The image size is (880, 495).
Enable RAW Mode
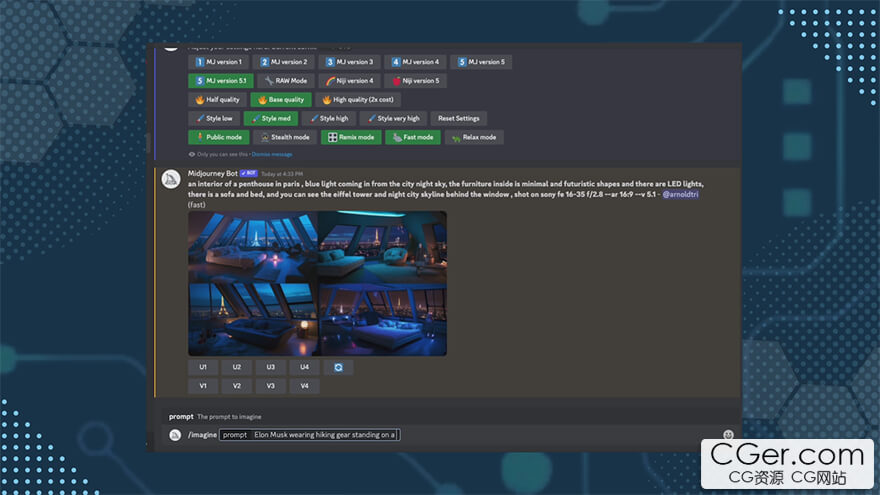(x=286, y=81)
